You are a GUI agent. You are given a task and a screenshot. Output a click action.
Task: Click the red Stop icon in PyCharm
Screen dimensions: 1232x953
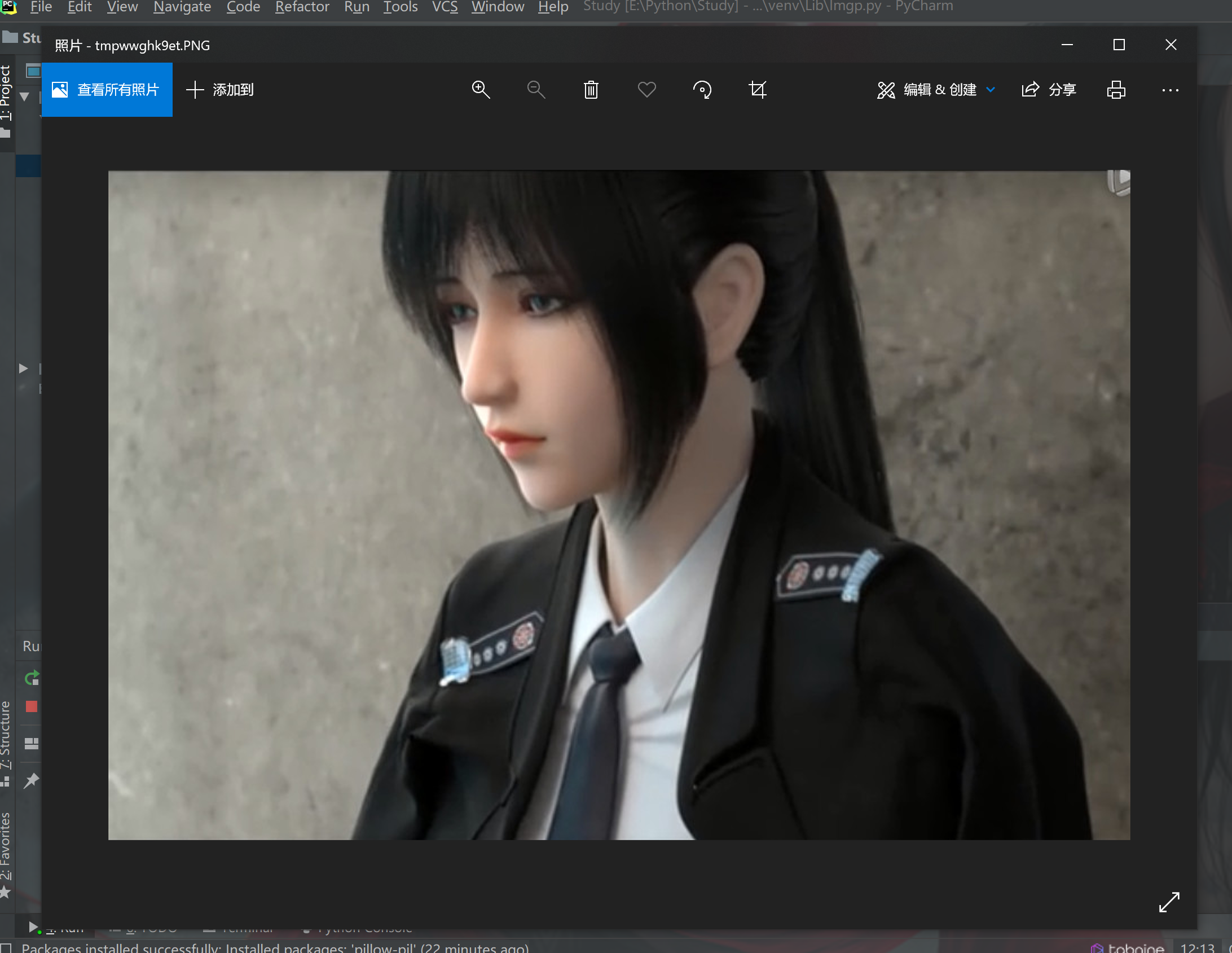tap(32, 706)
